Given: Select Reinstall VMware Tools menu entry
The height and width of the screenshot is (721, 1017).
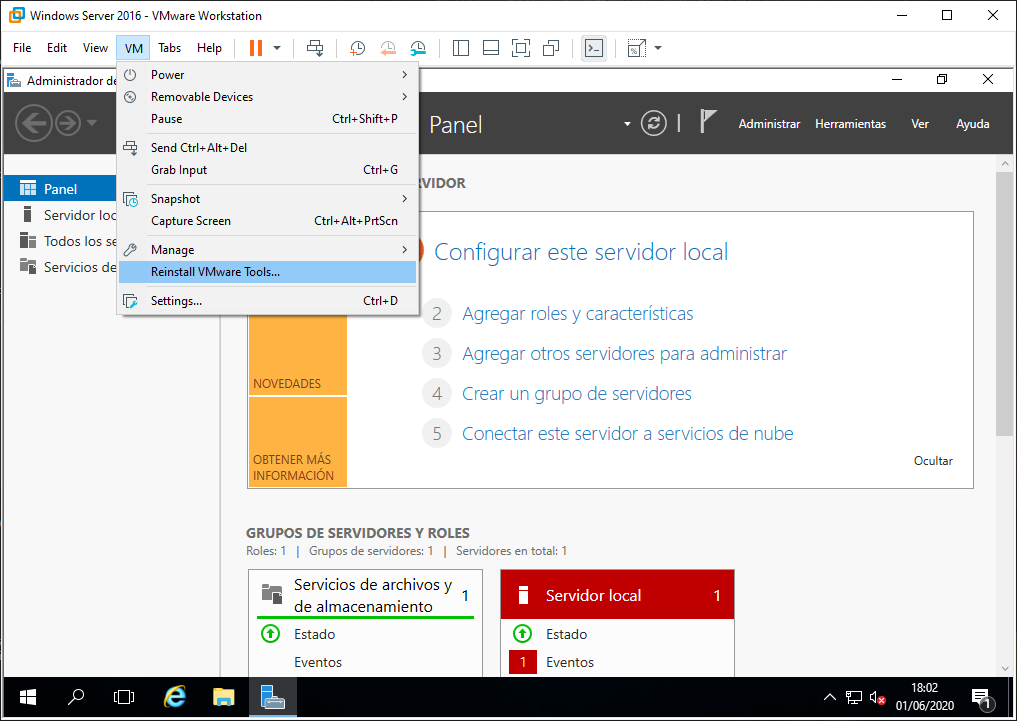Looking at the screenshot, I should coord(215,272).
